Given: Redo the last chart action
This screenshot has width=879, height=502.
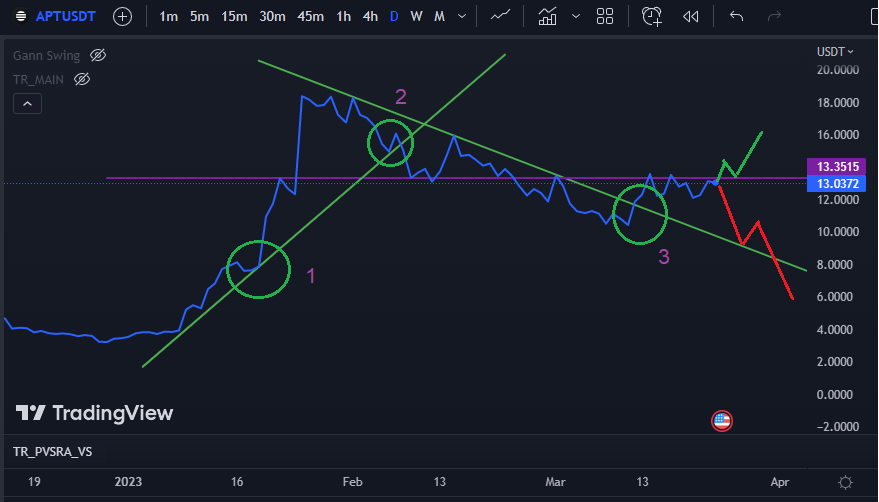Looking at the screenshot, I should [x=774, y=16].
